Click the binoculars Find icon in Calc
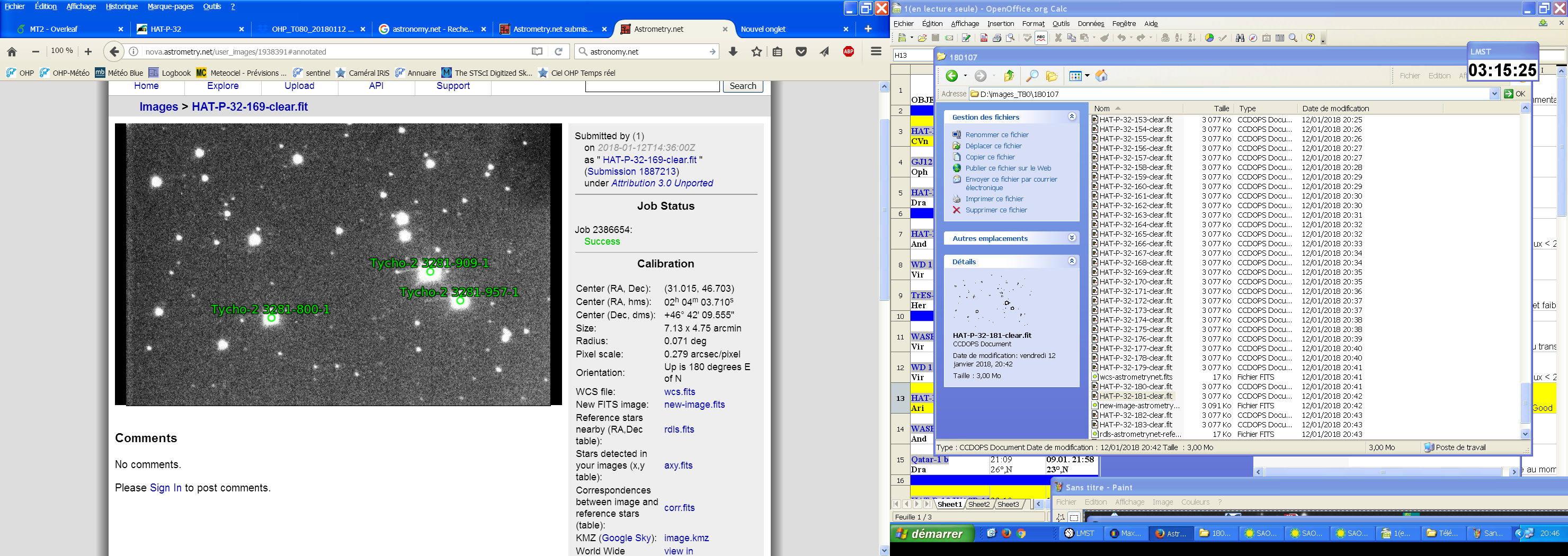Screen dimensions: 1568x556 [1240, 38]
